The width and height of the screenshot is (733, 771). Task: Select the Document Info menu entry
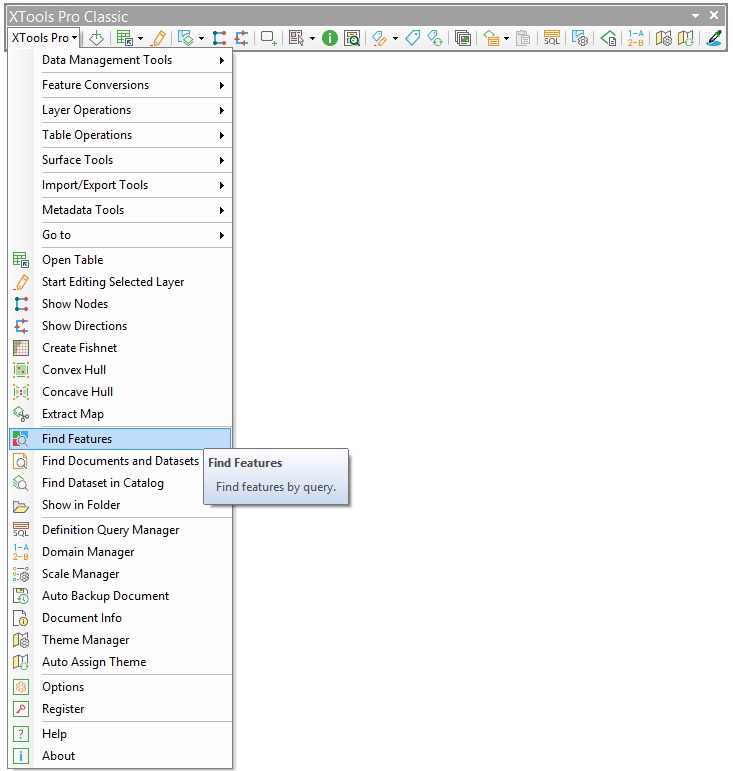[120, 618]
